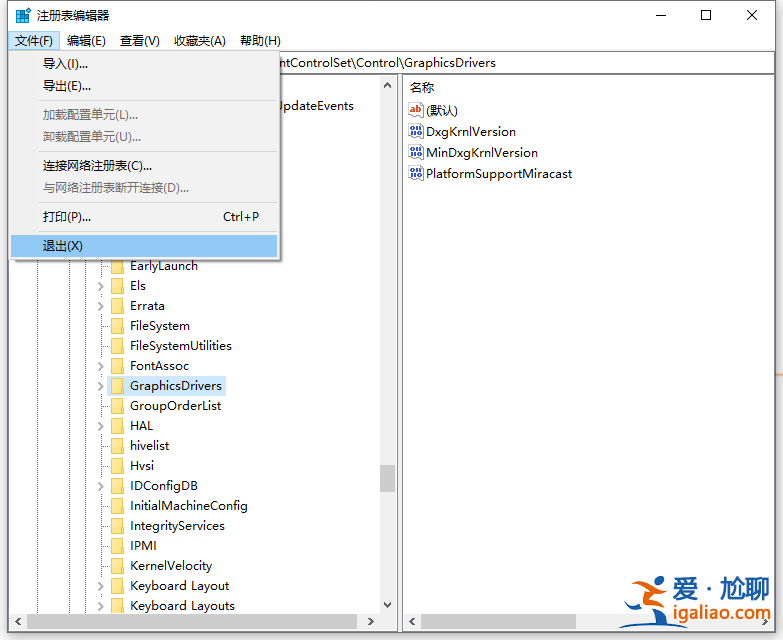Select the PlatformSupportMiracast value icon
The width and height of the screenshot is (783, 640).
coord(415,173)
